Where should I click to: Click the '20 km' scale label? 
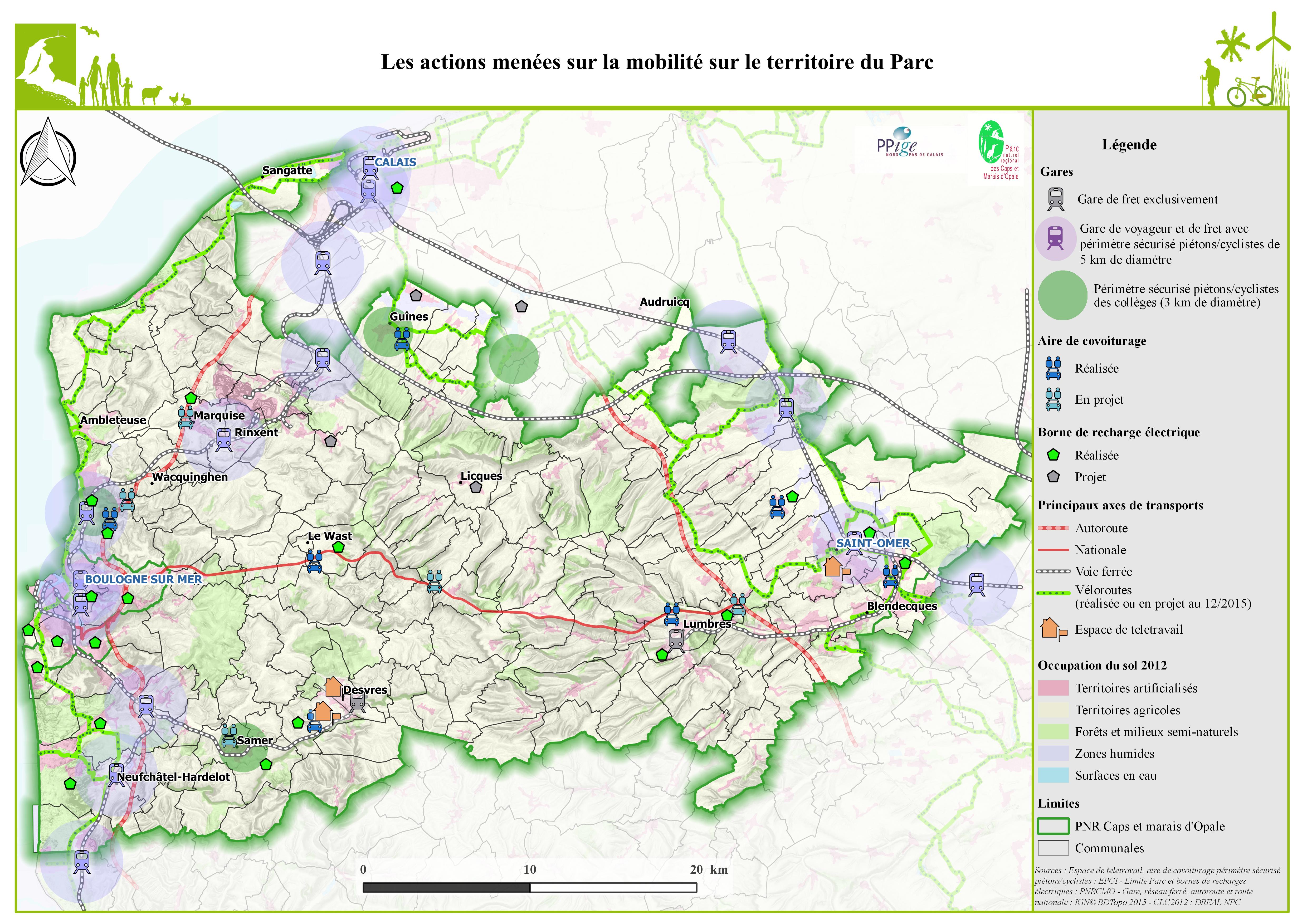tap(709, 869)
